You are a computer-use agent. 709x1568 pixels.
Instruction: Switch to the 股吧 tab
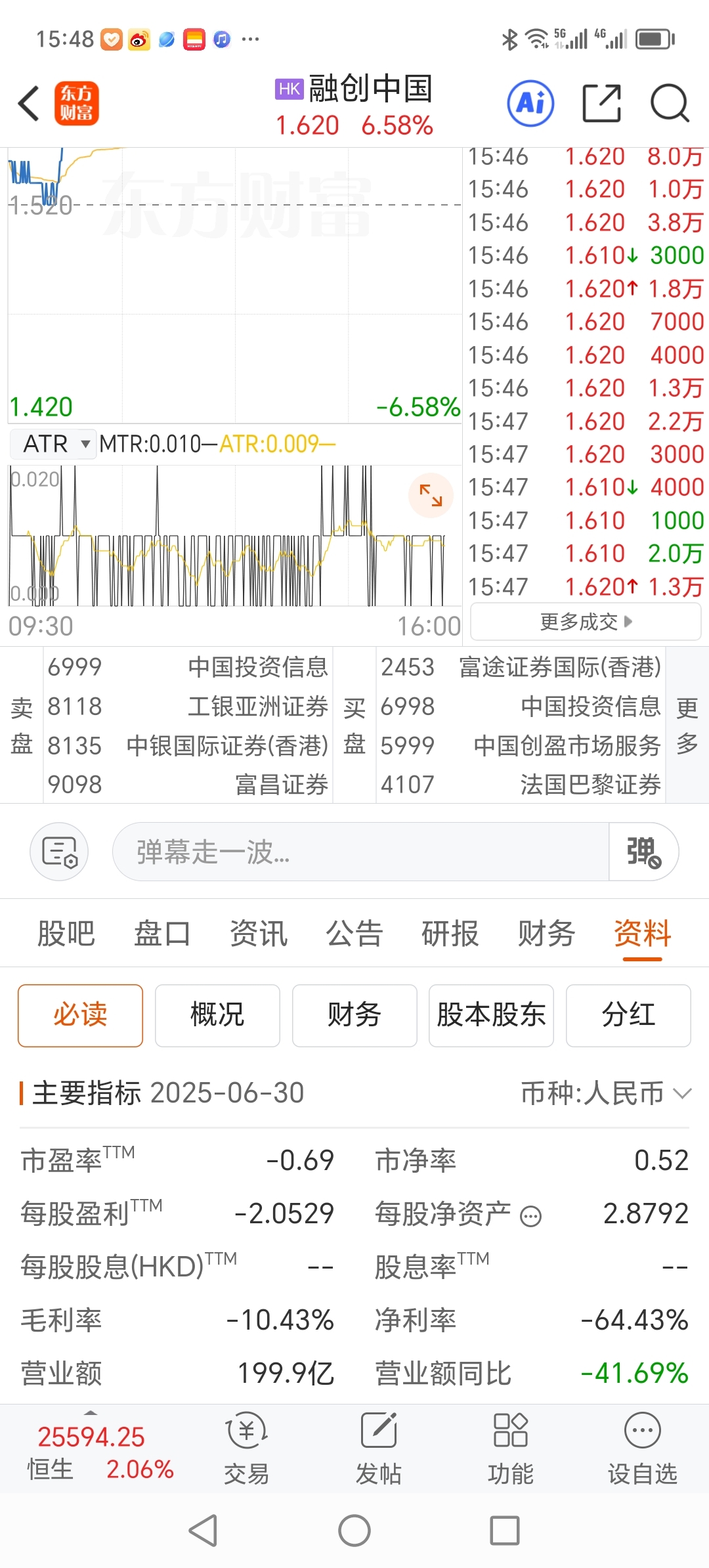pyautogui.click(x=66, y=933)
